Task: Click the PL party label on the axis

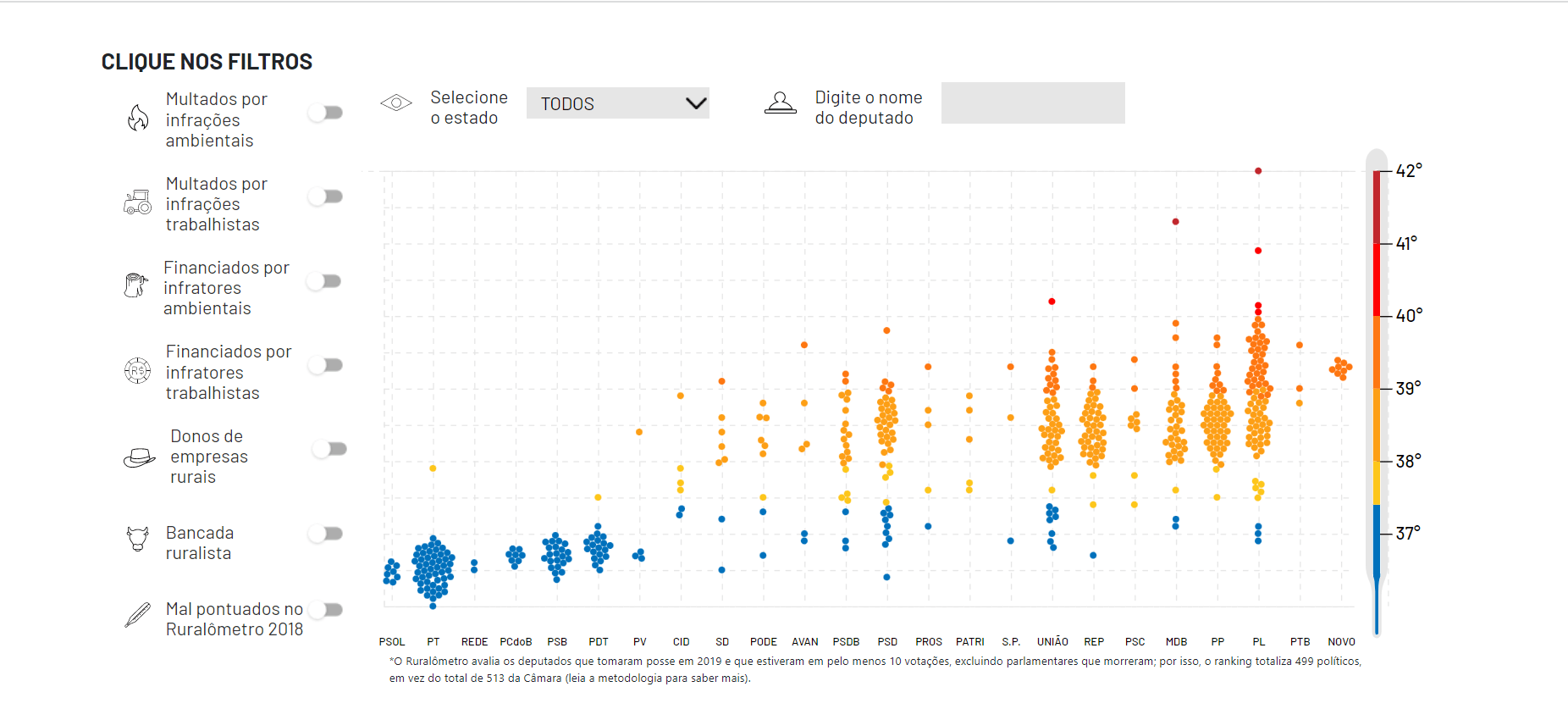Action: pyautogui.click(x=1259, y=642)
